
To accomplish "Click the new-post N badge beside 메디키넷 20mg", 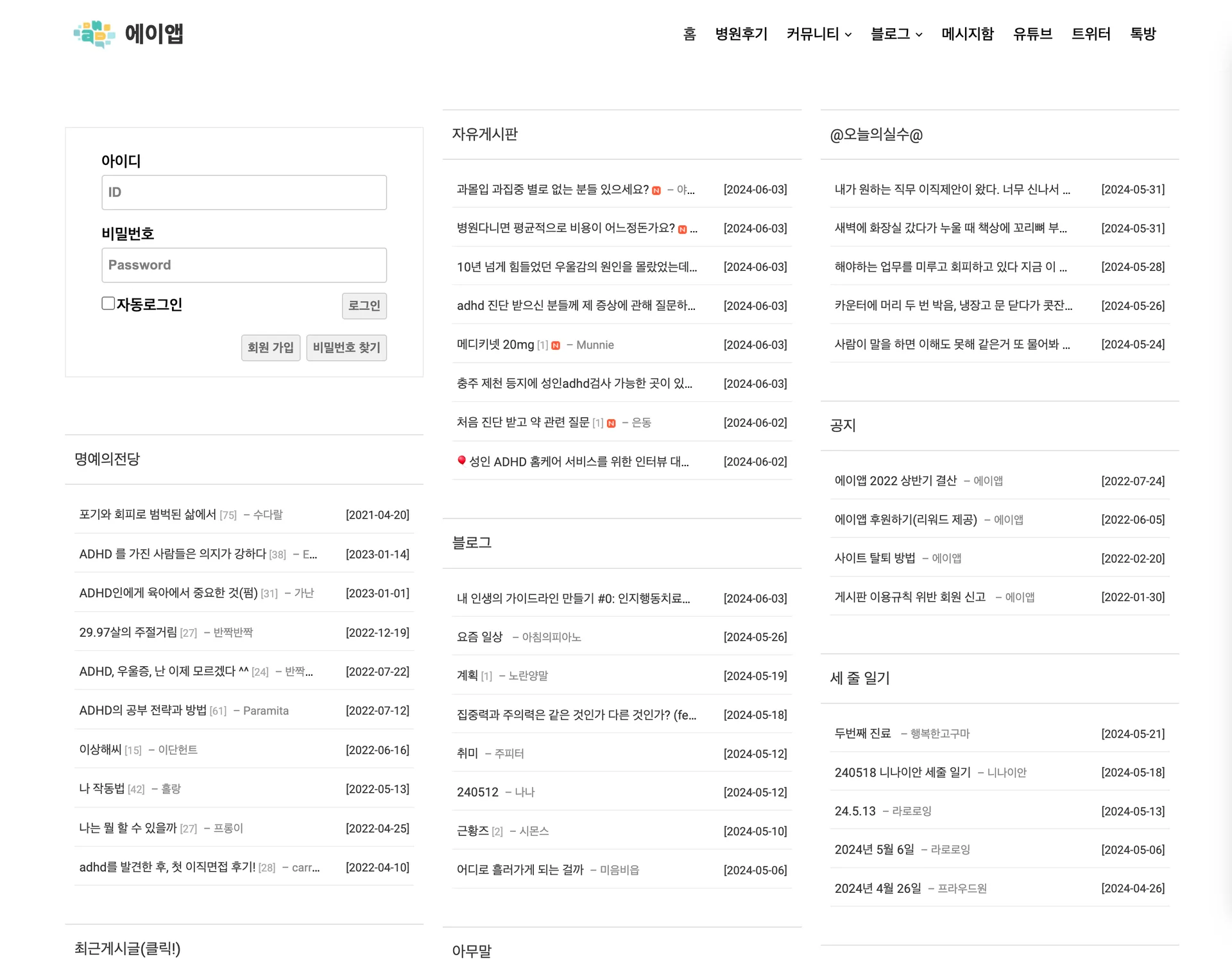I will click(556, 345).
